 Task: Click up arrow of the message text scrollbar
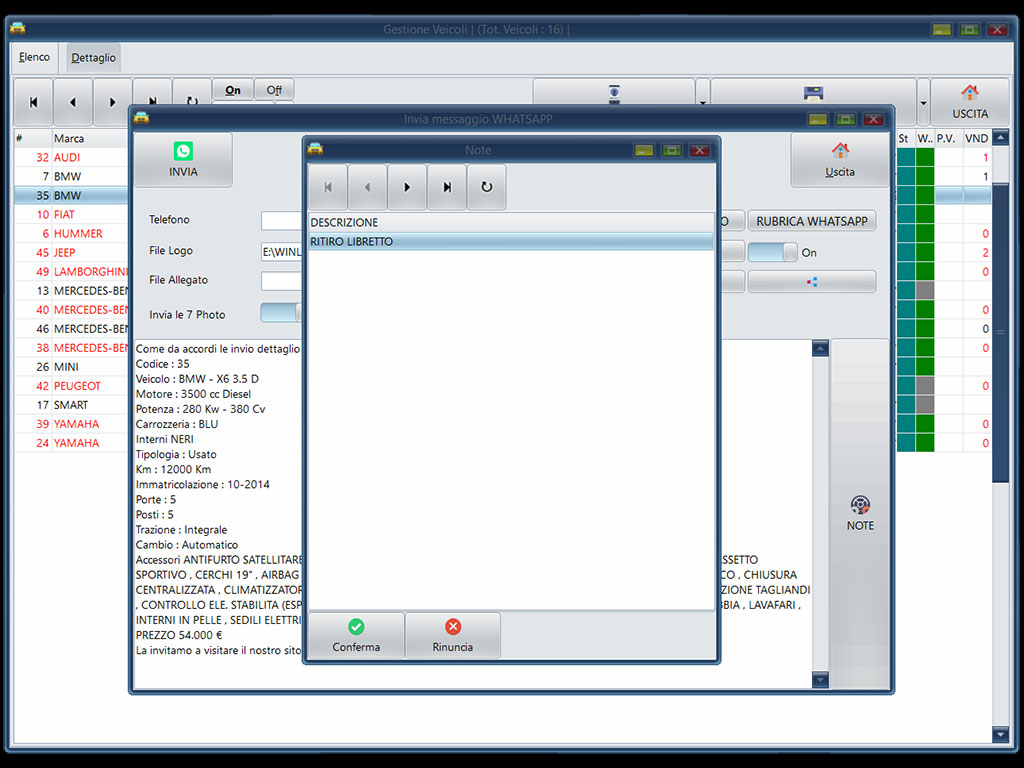(x=820, y=348)
